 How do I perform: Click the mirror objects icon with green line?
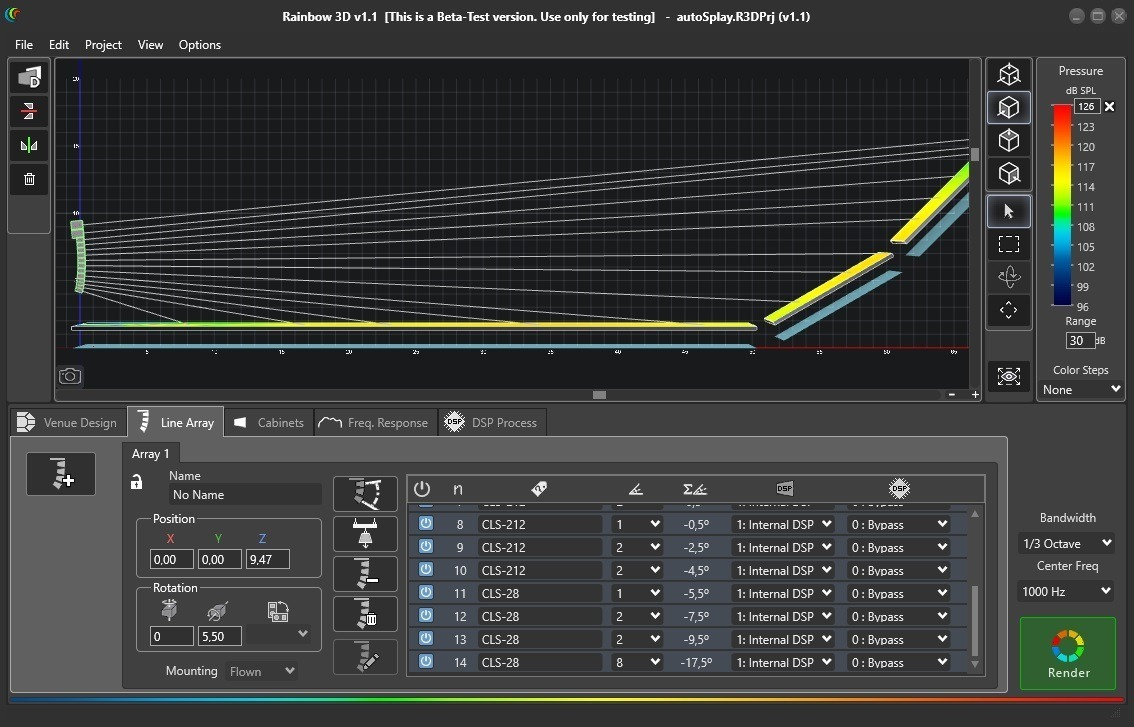pyautogui.click(x=29, y=146)
